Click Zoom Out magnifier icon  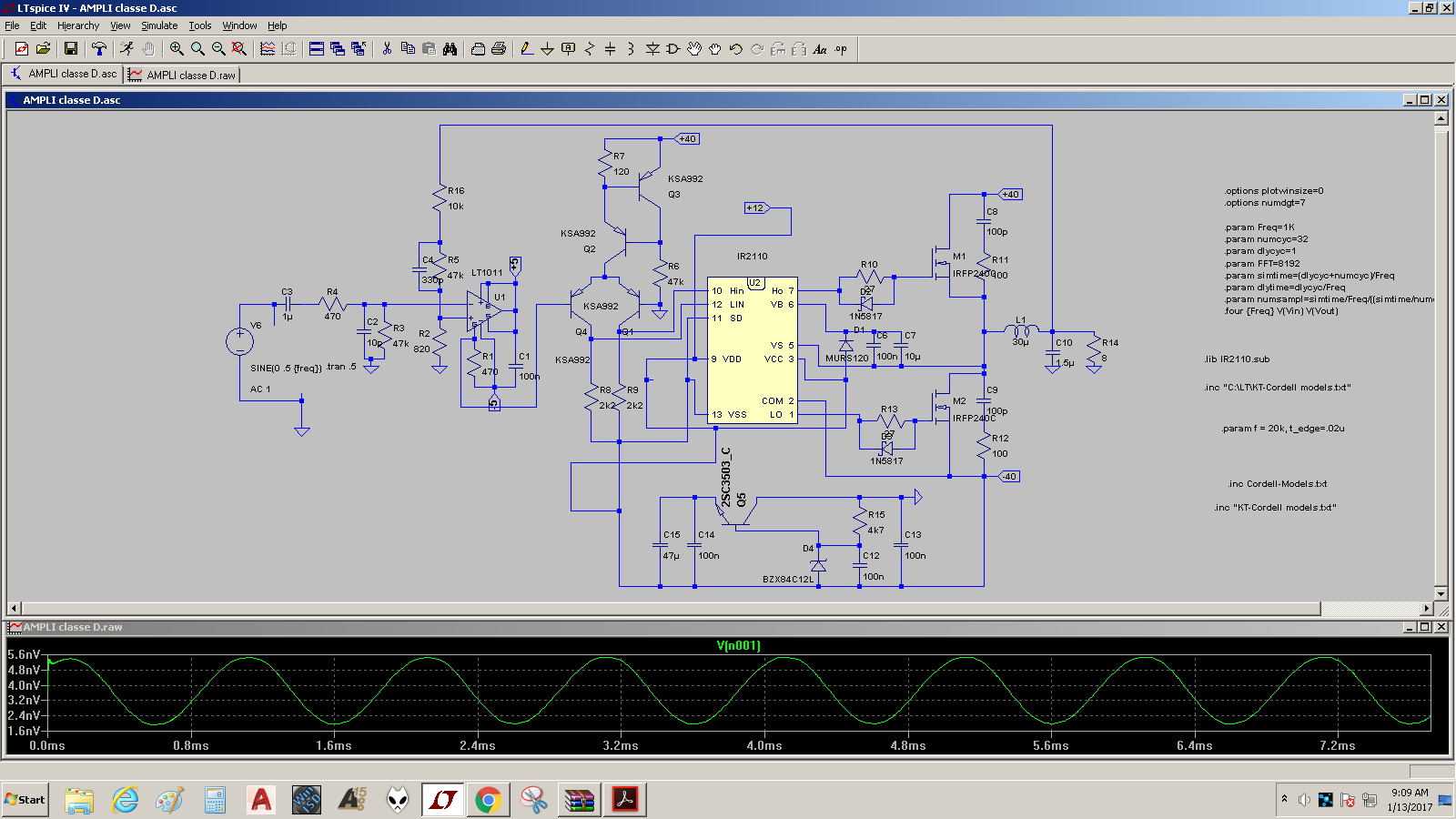click(x=218, y=49)
